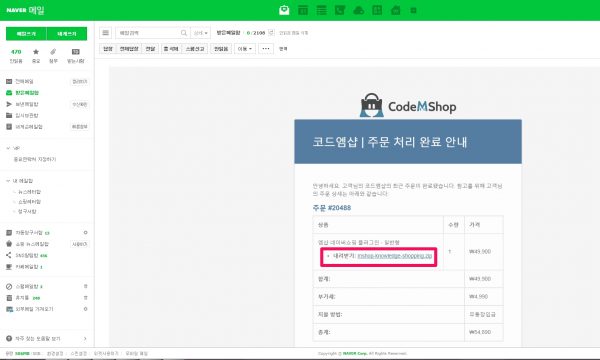Click receipt confirmation (수신확인) button beside Sent

[x=80, y=104]
